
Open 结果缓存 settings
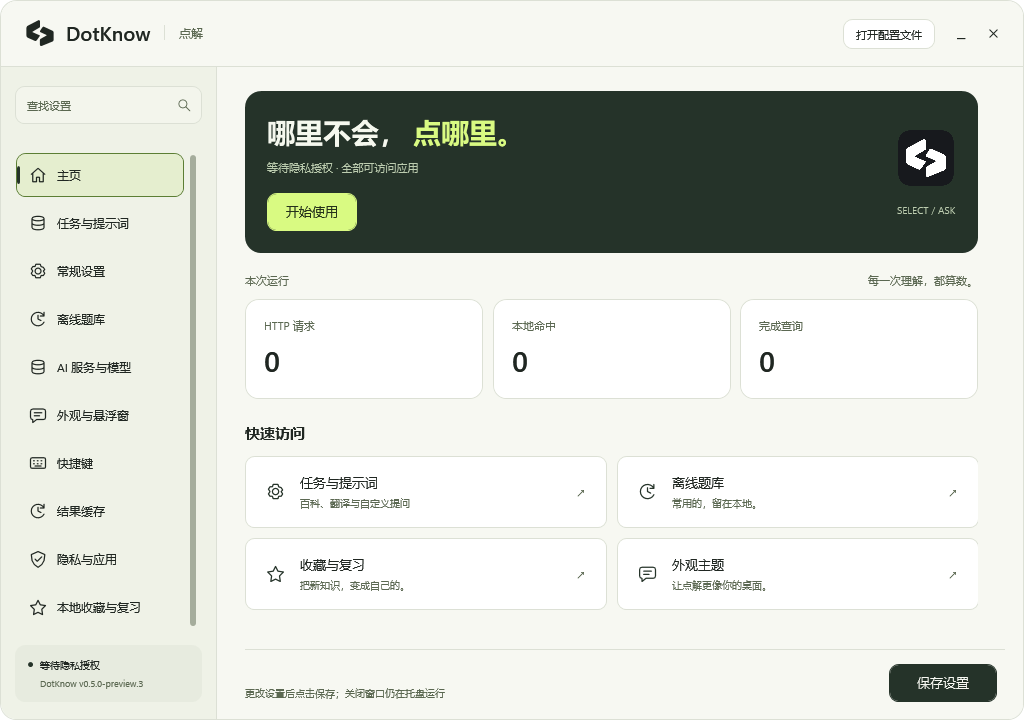pos(100,512)
